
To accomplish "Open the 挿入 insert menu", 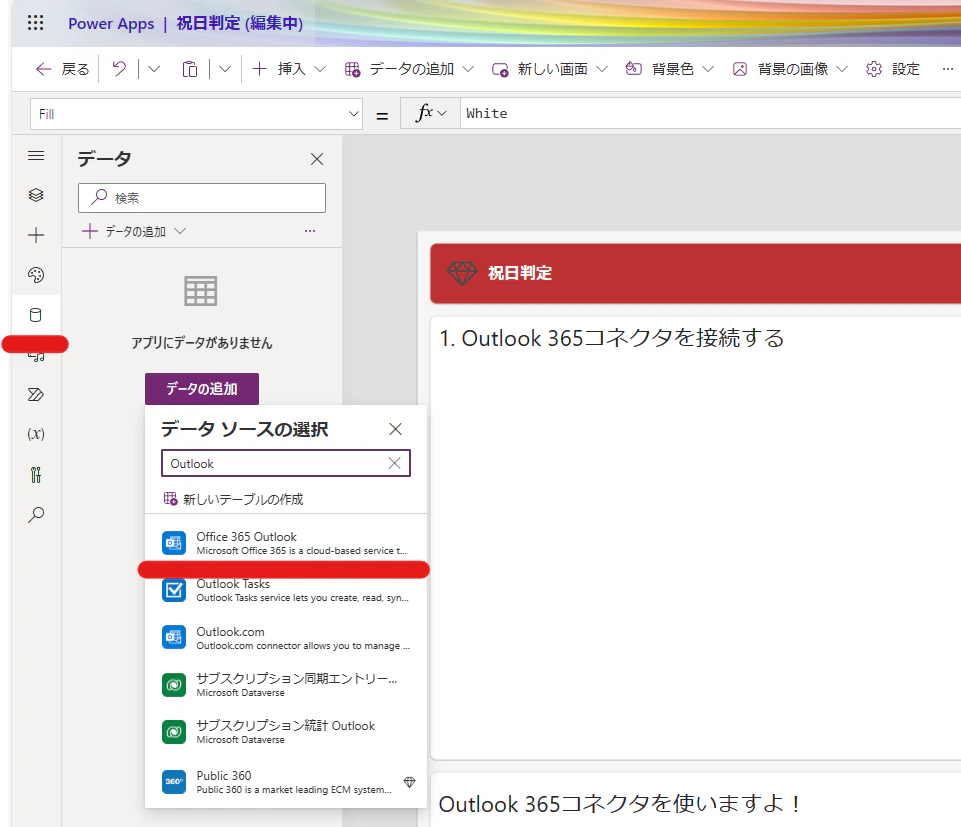I will [x=289, y=69].
